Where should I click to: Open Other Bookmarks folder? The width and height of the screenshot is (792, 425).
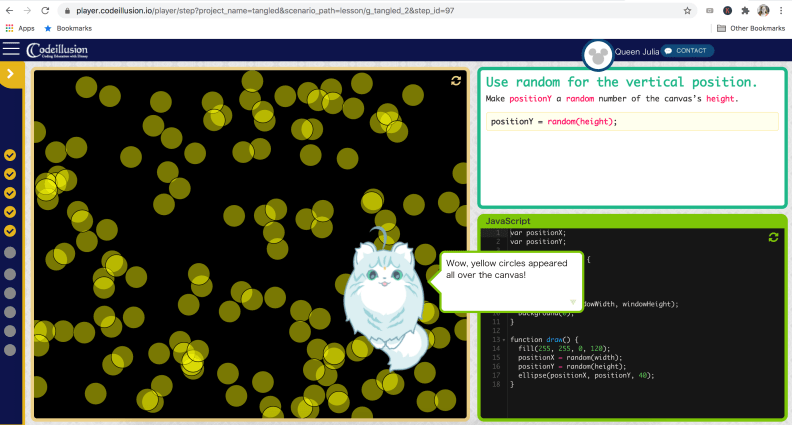(751, 28)
